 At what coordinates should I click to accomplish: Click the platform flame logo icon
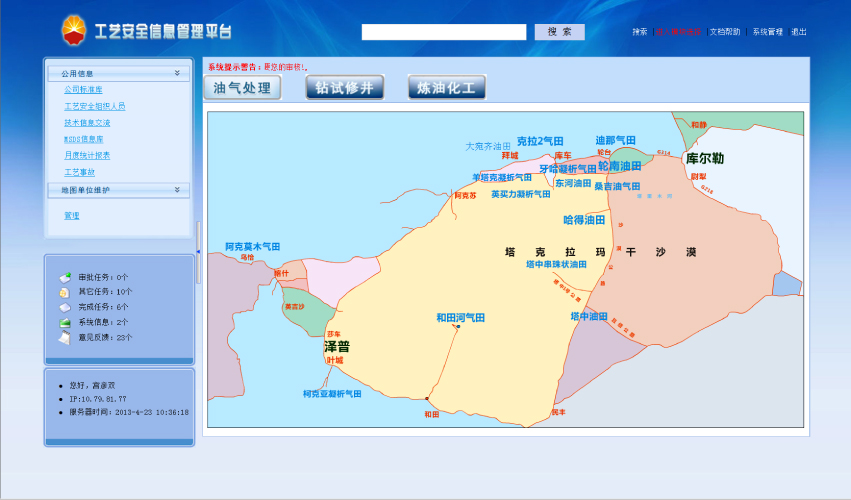coord(75,30)
